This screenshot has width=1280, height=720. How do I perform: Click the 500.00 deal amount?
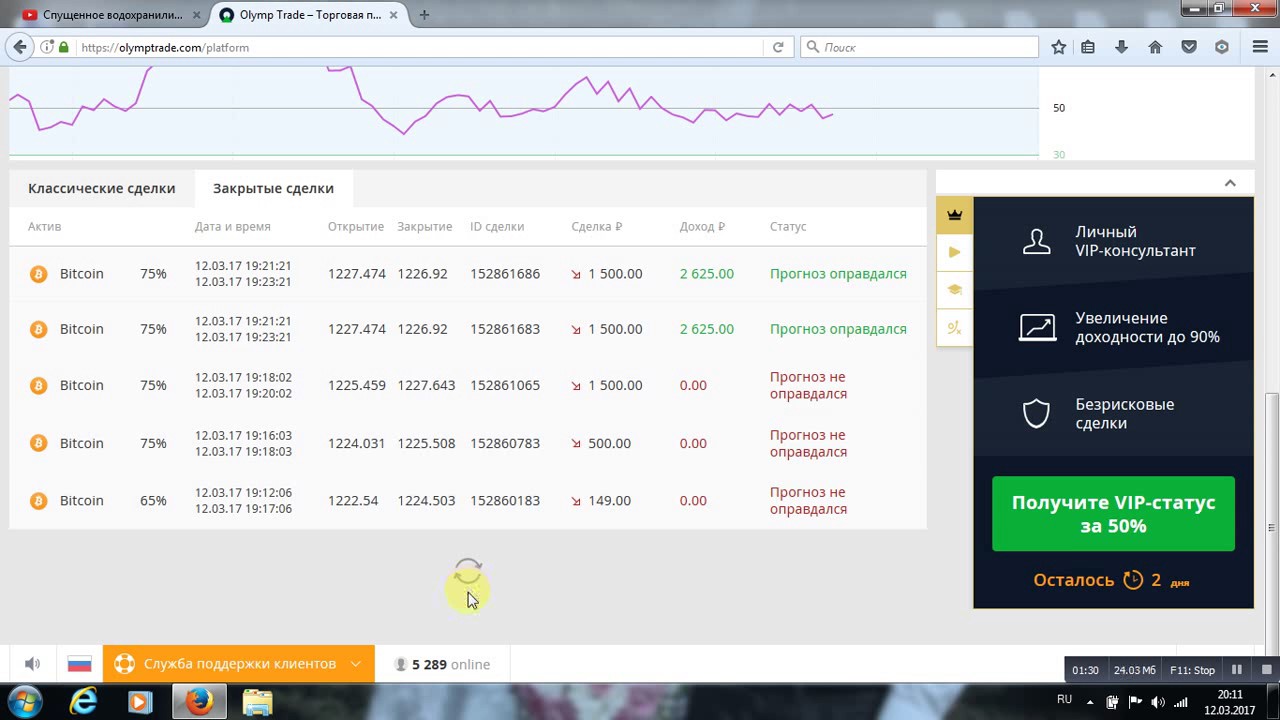[x=609, y=443]
